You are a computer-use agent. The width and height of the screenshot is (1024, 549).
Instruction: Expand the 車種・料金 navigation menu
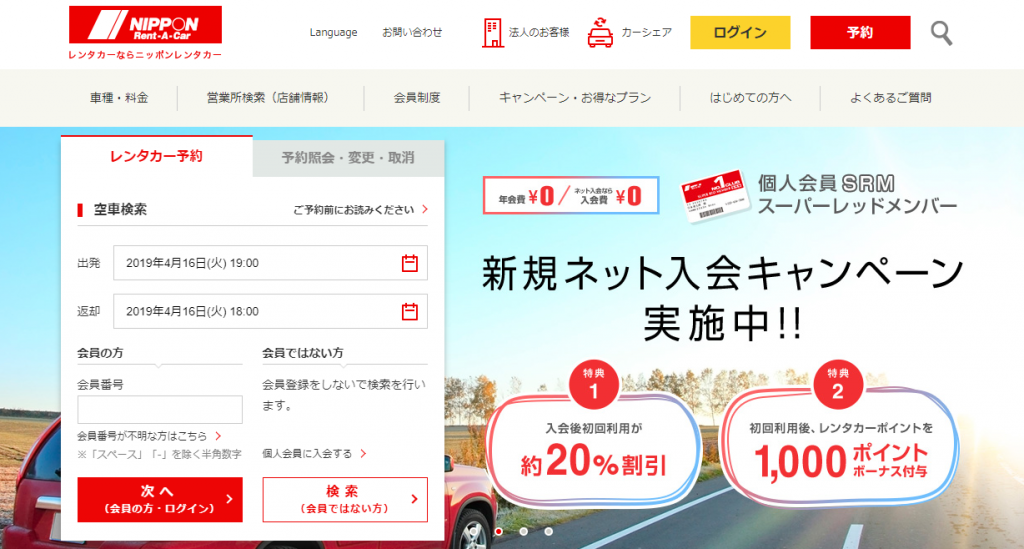[119, 98]
